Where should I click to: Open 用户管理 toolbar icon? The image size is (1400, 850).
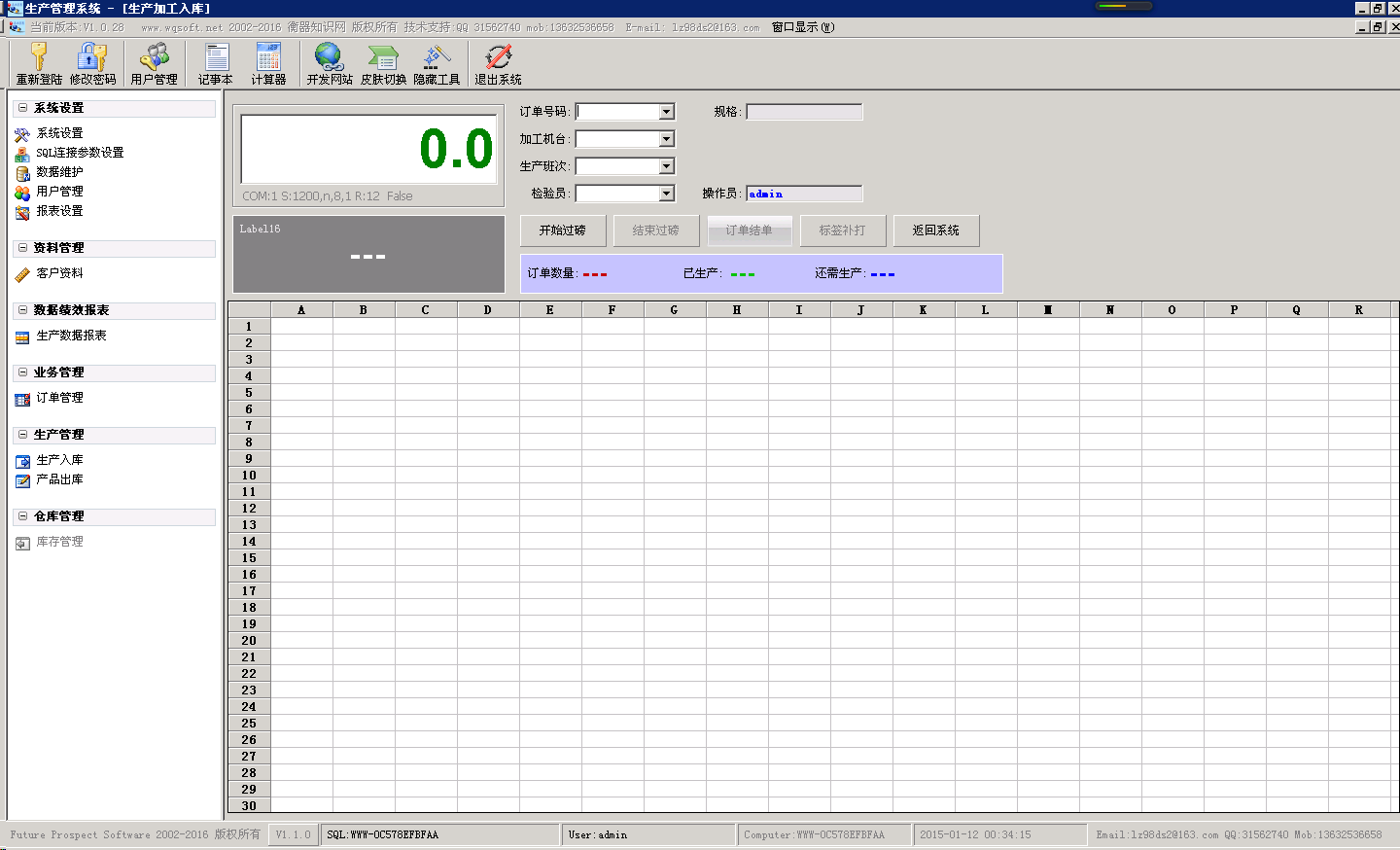coord(154,64)
